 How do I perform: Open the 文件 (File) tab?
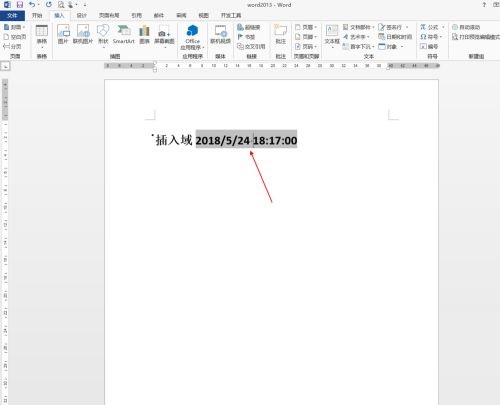pos(12,15)
